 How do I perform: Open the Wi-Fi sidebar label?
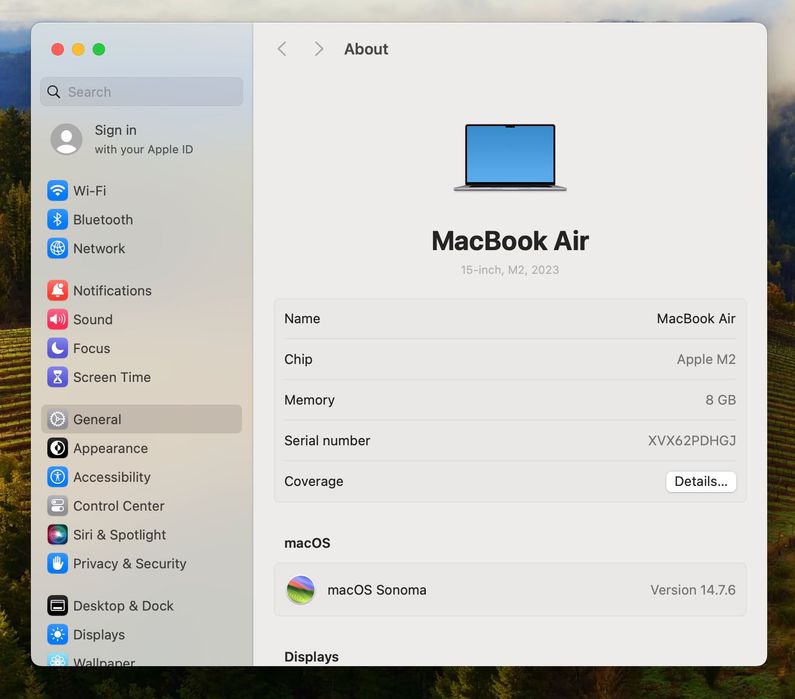(90, 191)
